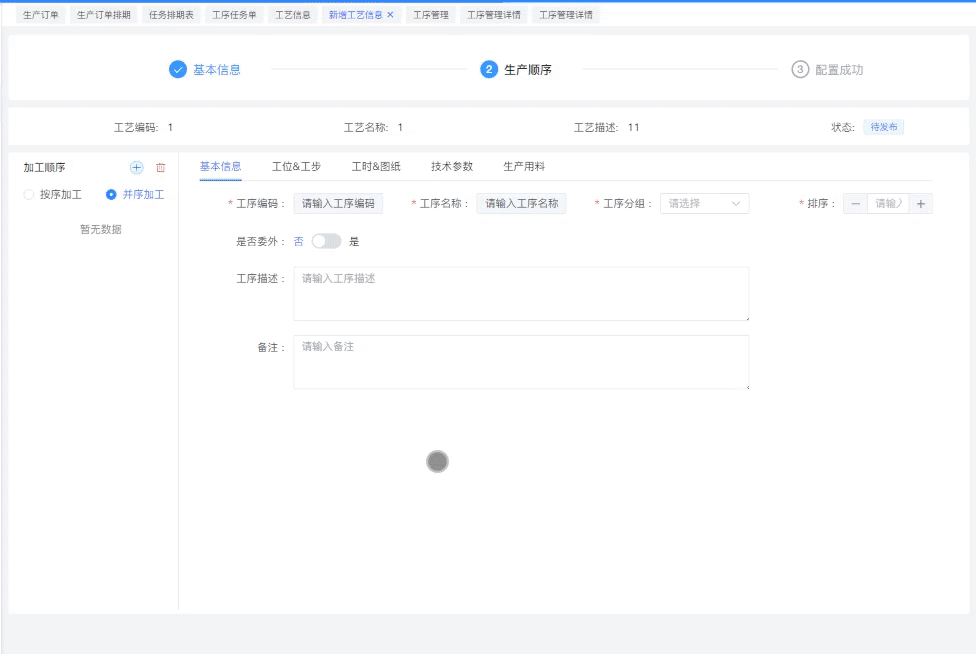Switch to the 工位&工步 tab
976x654 pixels.
(x=296, y=166)
